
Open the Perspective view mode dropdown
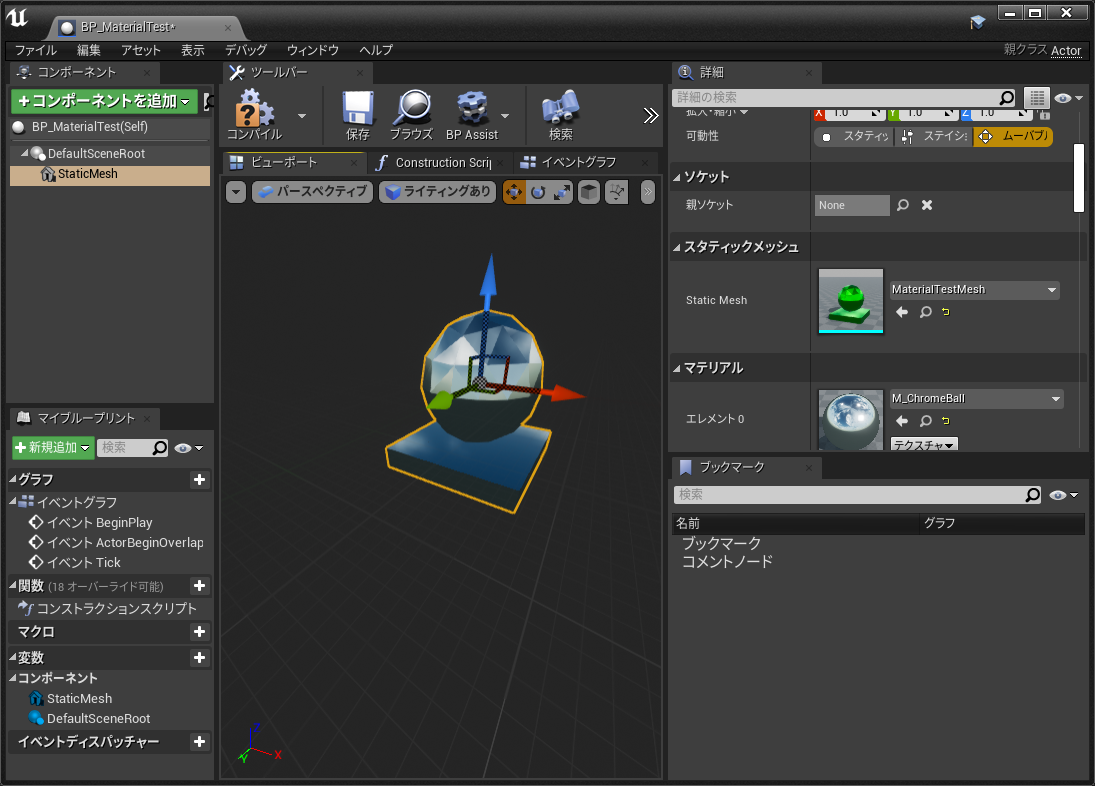pyautogui.click(x=311, y=192)
